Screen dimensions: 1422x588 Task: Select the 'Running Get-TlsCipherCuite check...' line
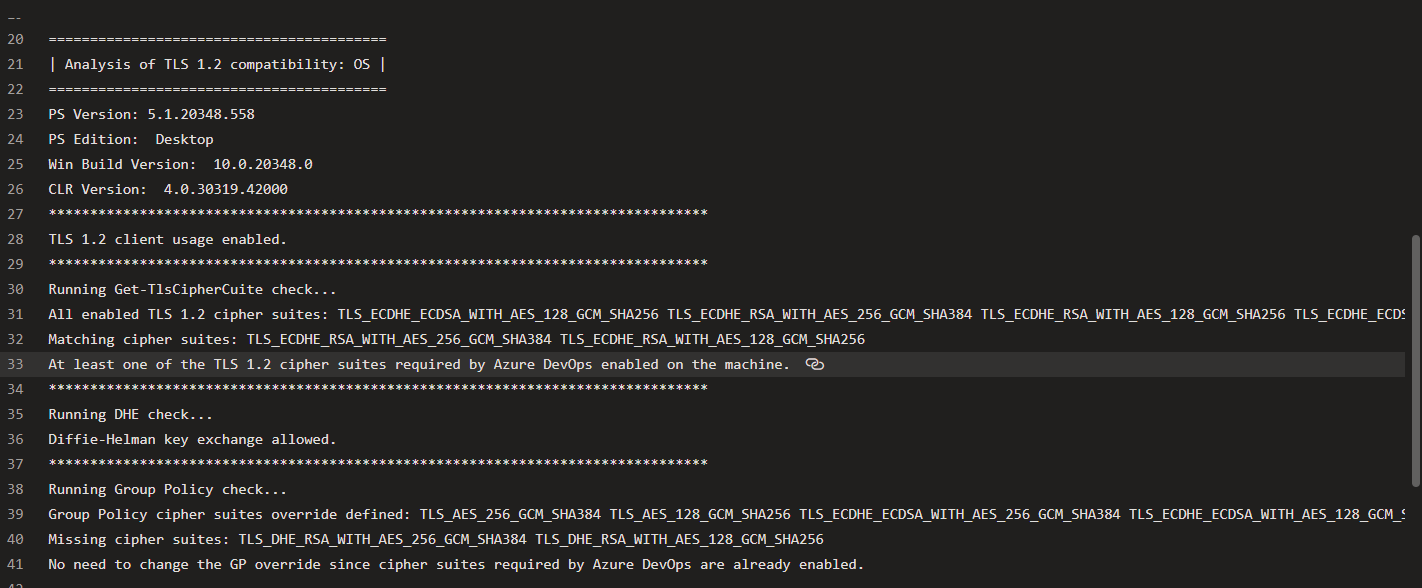click(x=193, y=290)
